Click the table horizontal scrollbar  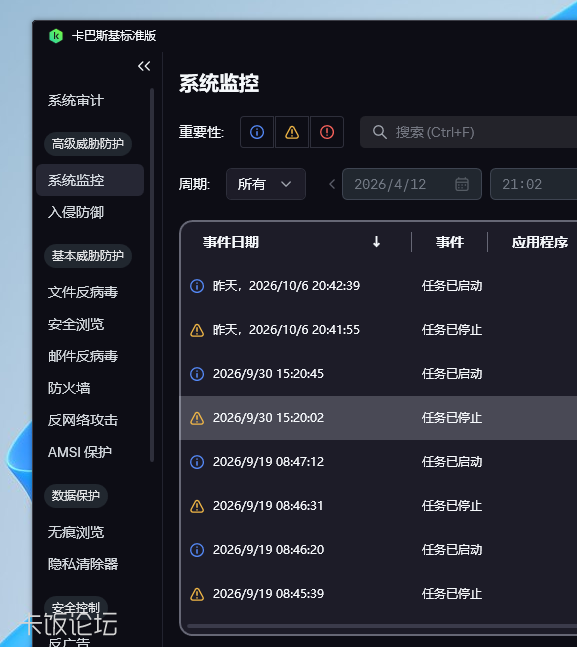point(382,626)
